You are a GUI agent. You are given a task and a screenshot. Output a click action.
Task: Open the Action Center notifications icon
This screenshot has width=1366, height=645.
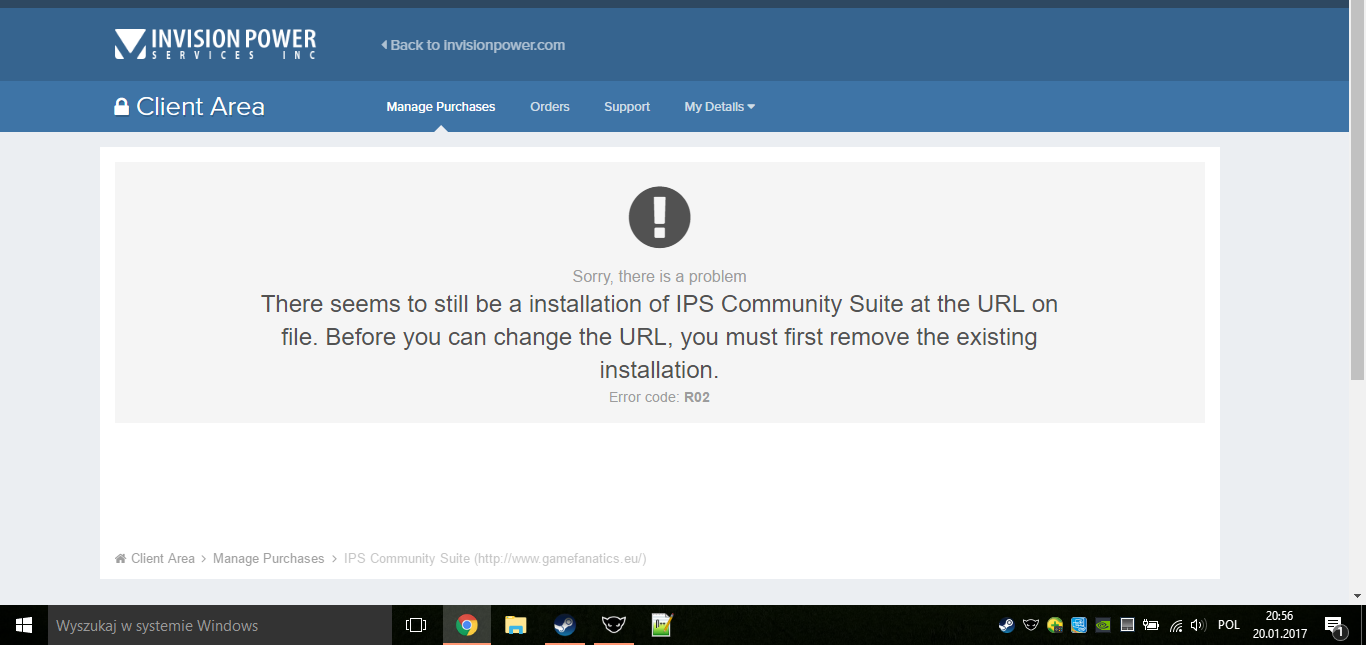click(x=1334, y=625)
